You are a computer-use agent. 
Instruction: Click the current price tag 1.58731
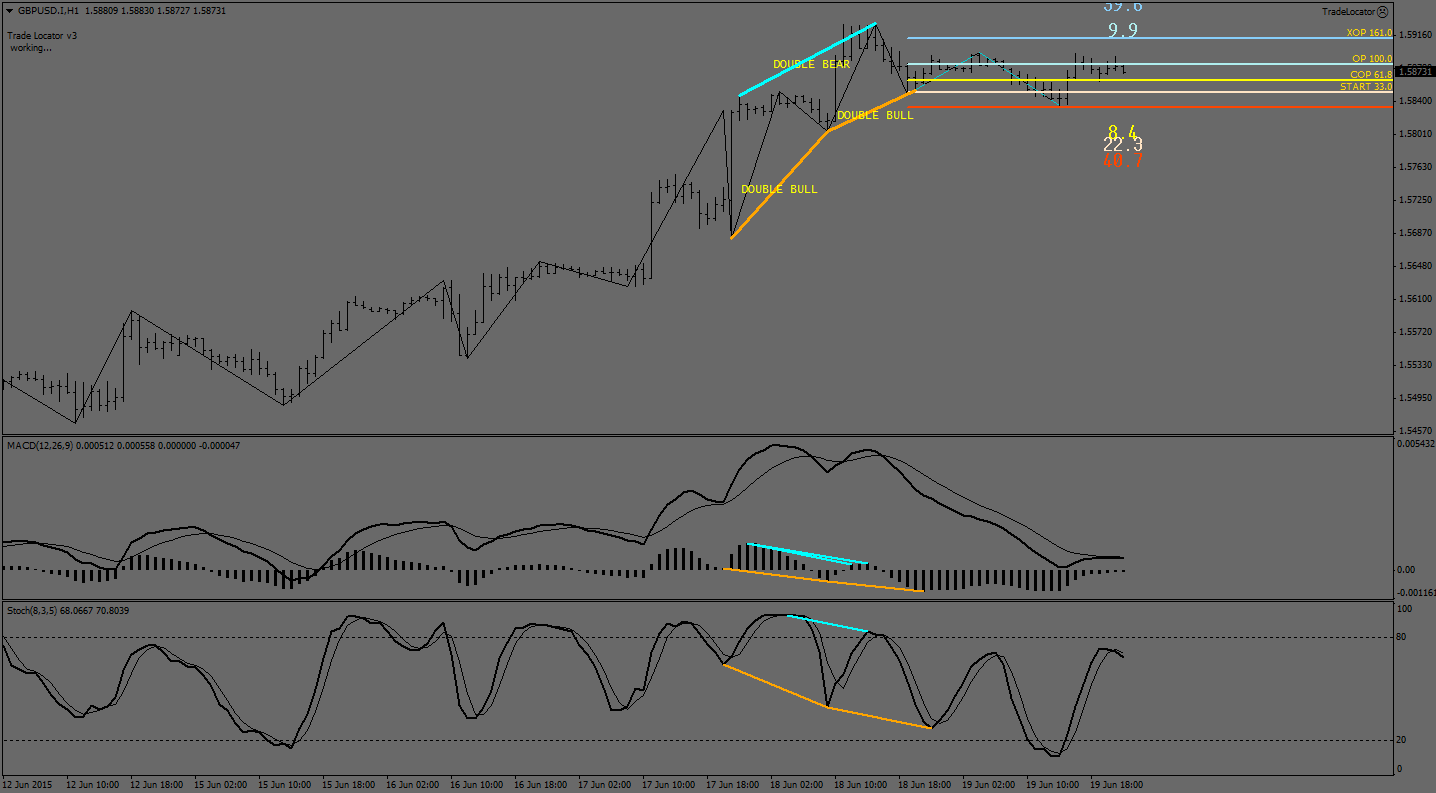1414,72
